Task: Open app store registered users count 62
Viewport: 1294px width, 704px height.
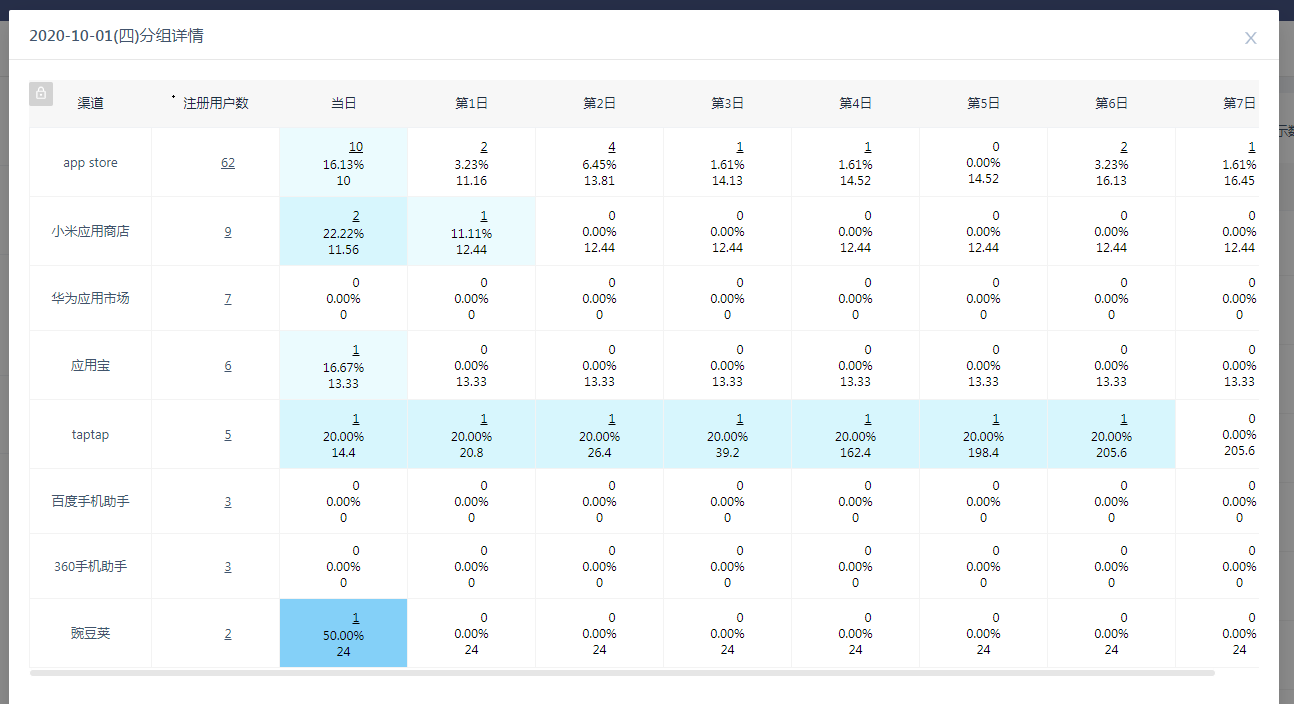Action: [228, 163]
